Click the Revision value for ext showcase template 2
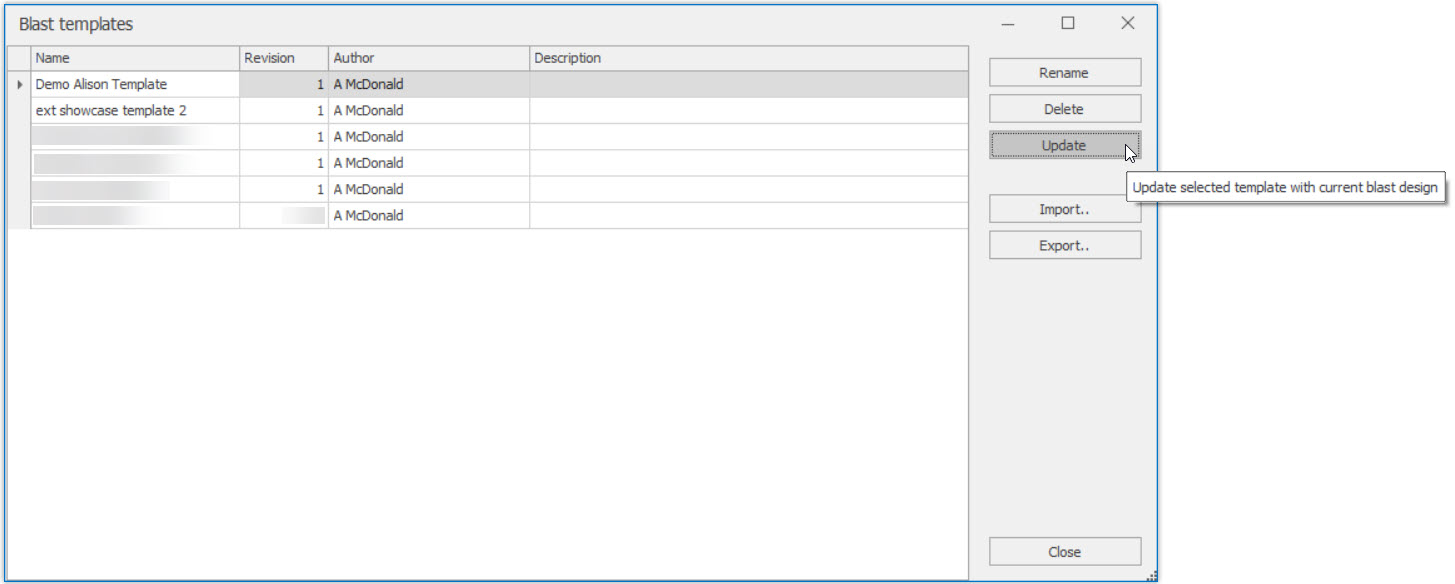The height and width of the screenshot is (584, 1455). (x=284, y=111)
